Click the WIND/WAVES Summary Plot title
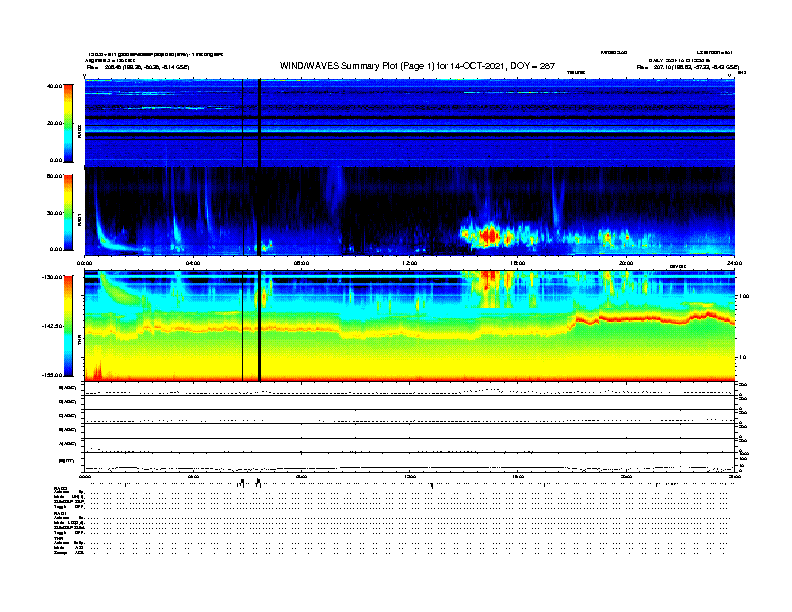 tap(417, 66)
